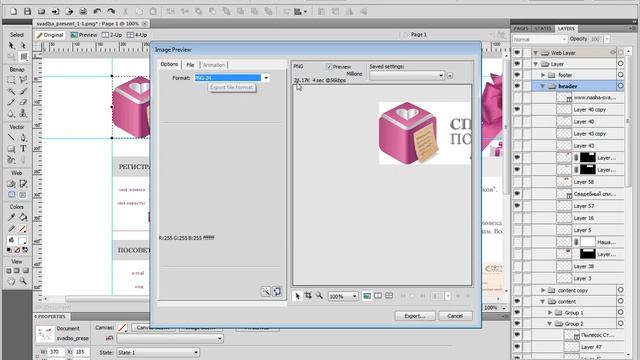Screen dimensions: 640x360
Task: Click the plus button beside Saved settings
Action: point(450,76)
